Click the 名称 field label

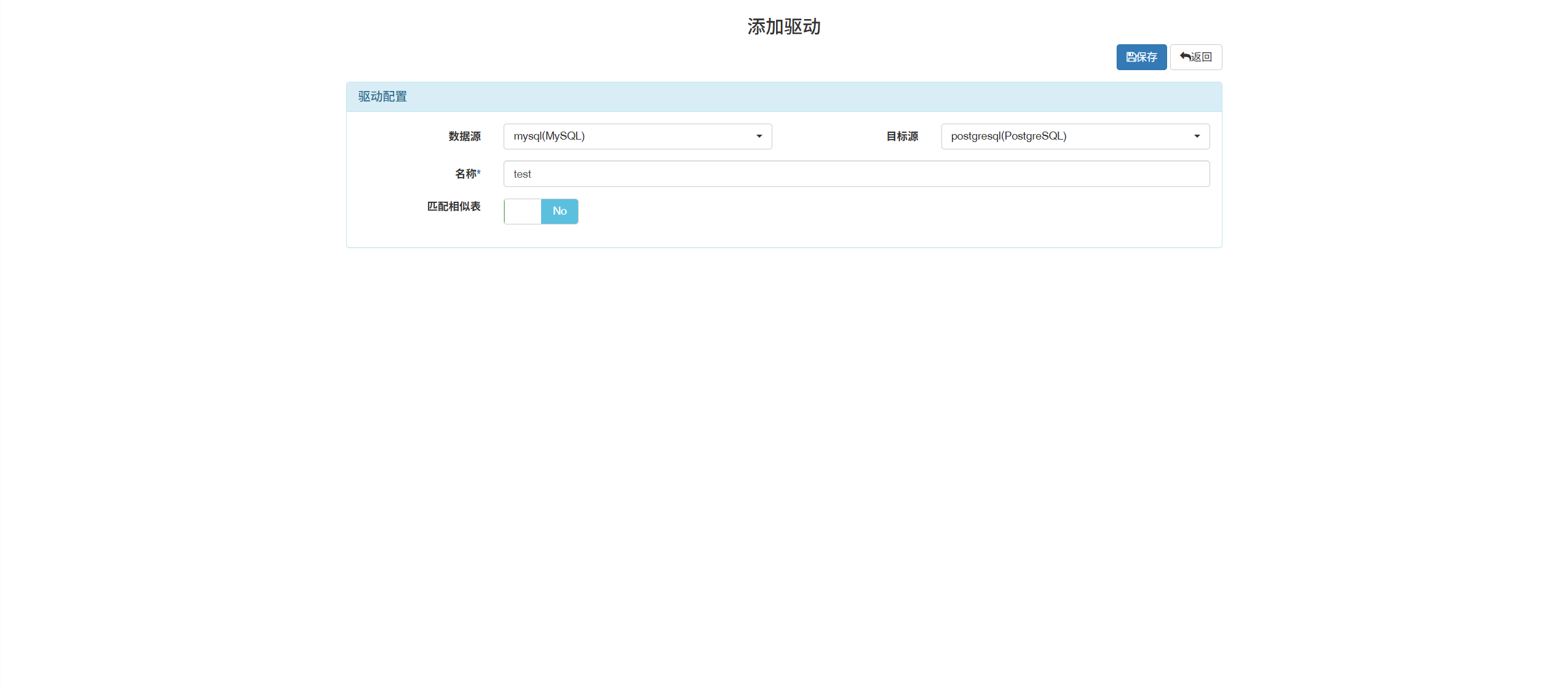(x=465, y=174)
